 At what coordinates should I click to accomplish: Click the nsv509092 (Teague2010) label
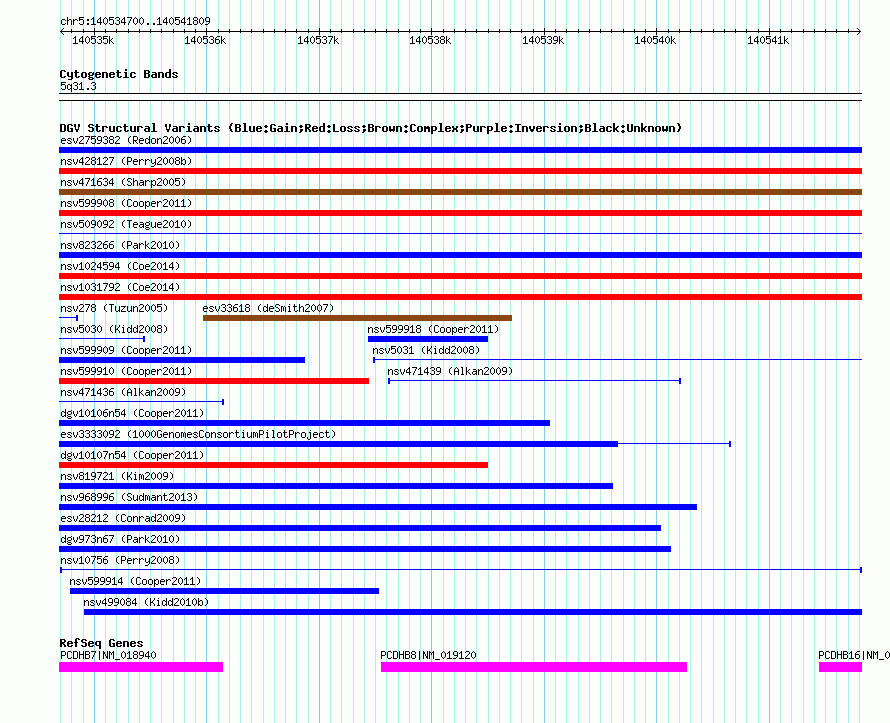pos(126,224)
